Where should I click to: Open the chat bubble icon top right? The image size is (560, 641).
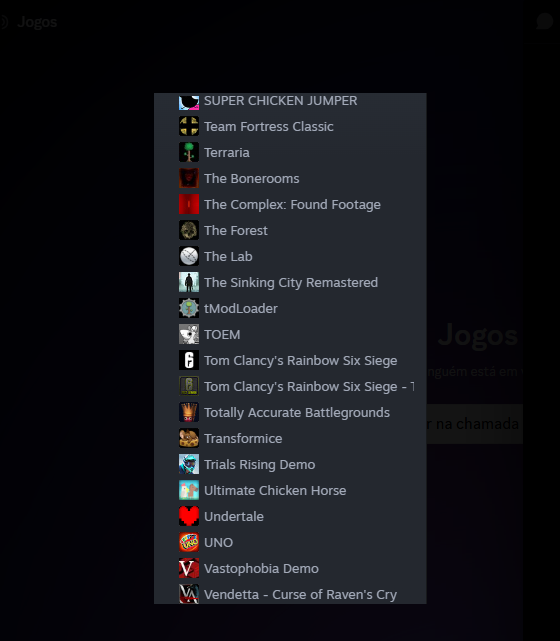coord(544,21)
